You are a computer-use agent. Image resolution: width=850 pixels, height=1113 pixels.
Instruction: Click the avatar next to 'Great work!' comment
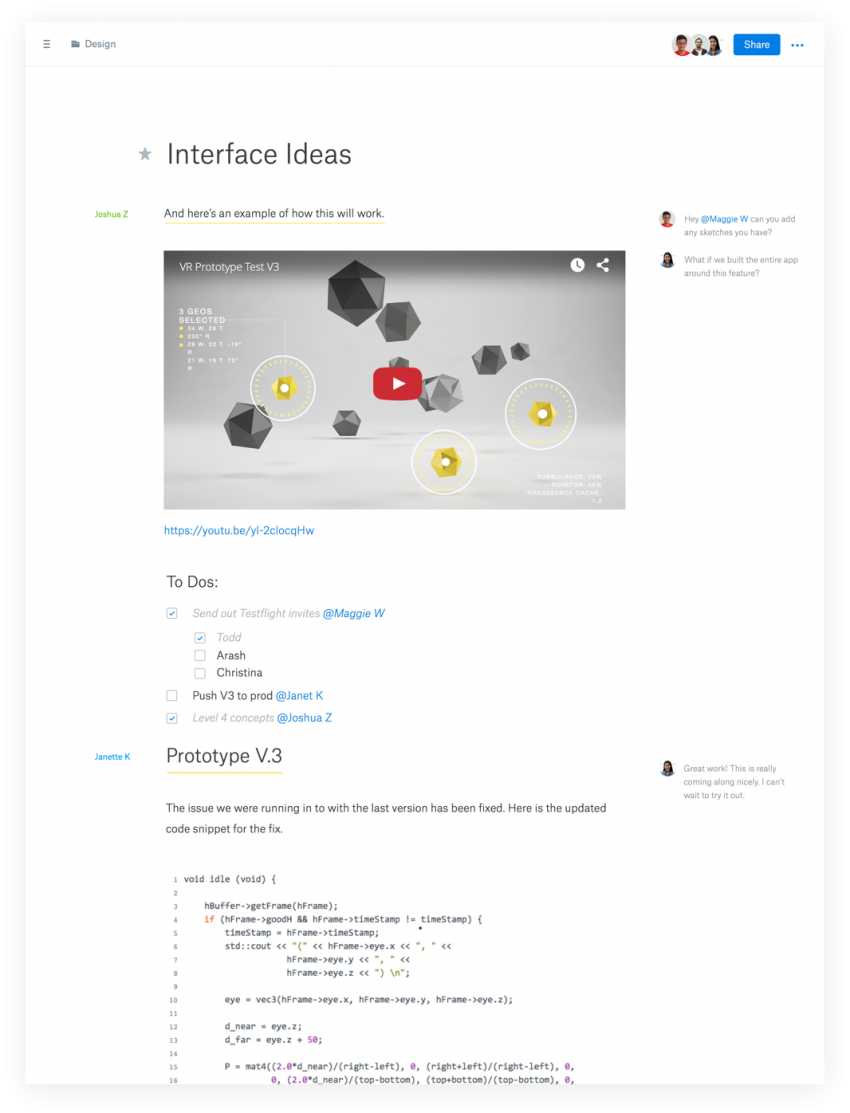667,768
